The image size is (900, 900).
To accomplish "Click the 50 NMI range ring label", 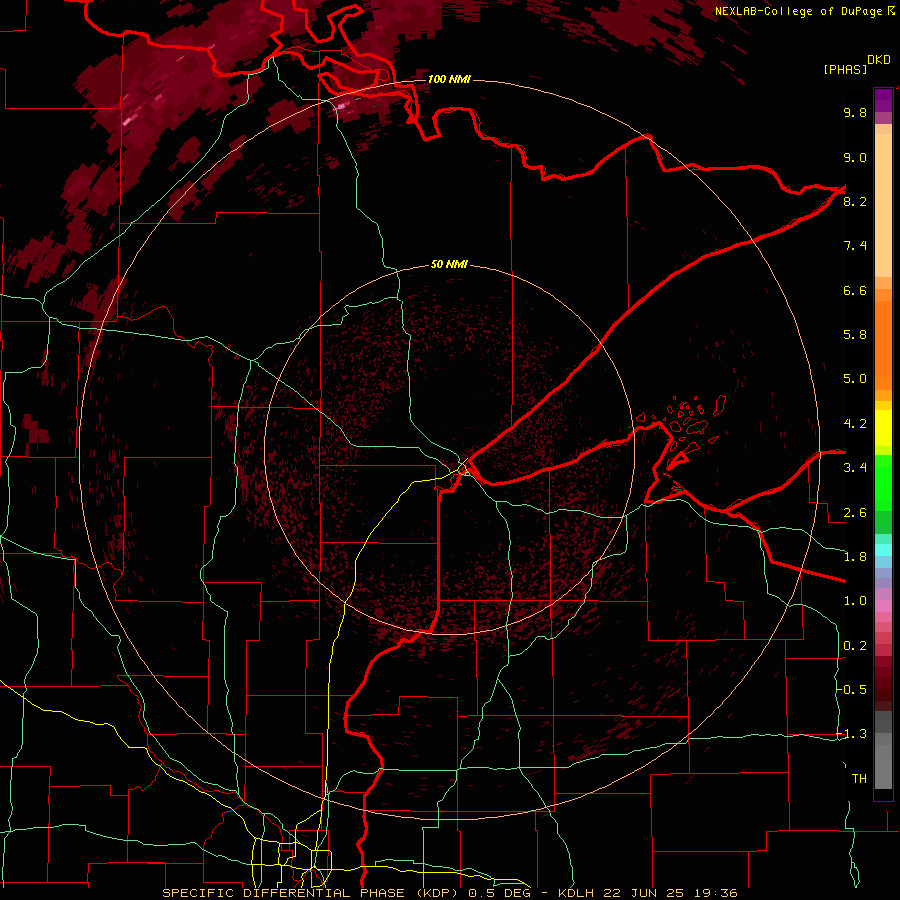I will (449, 265).
